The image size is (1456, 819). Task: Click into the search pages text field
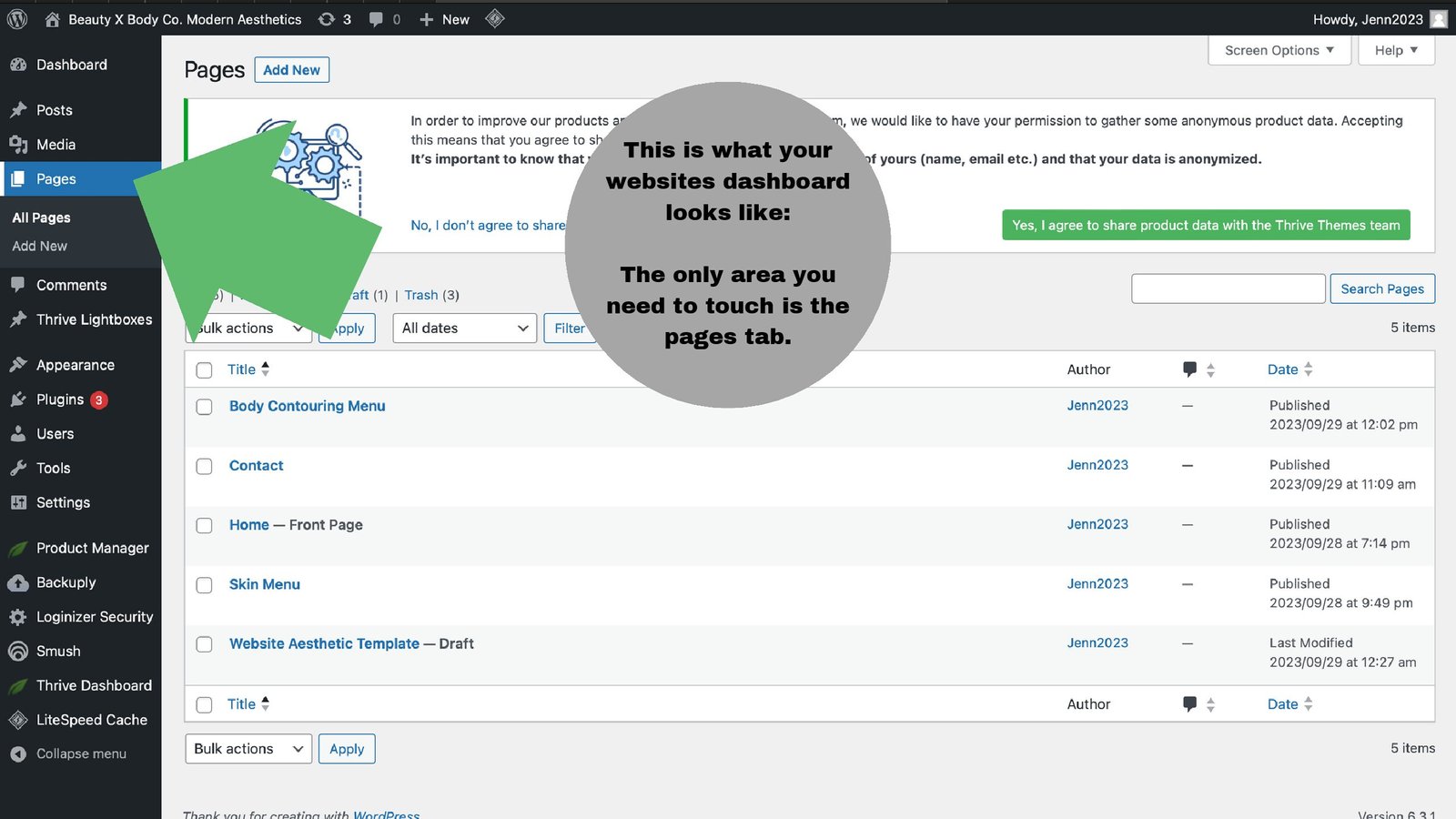(1228, 288)
